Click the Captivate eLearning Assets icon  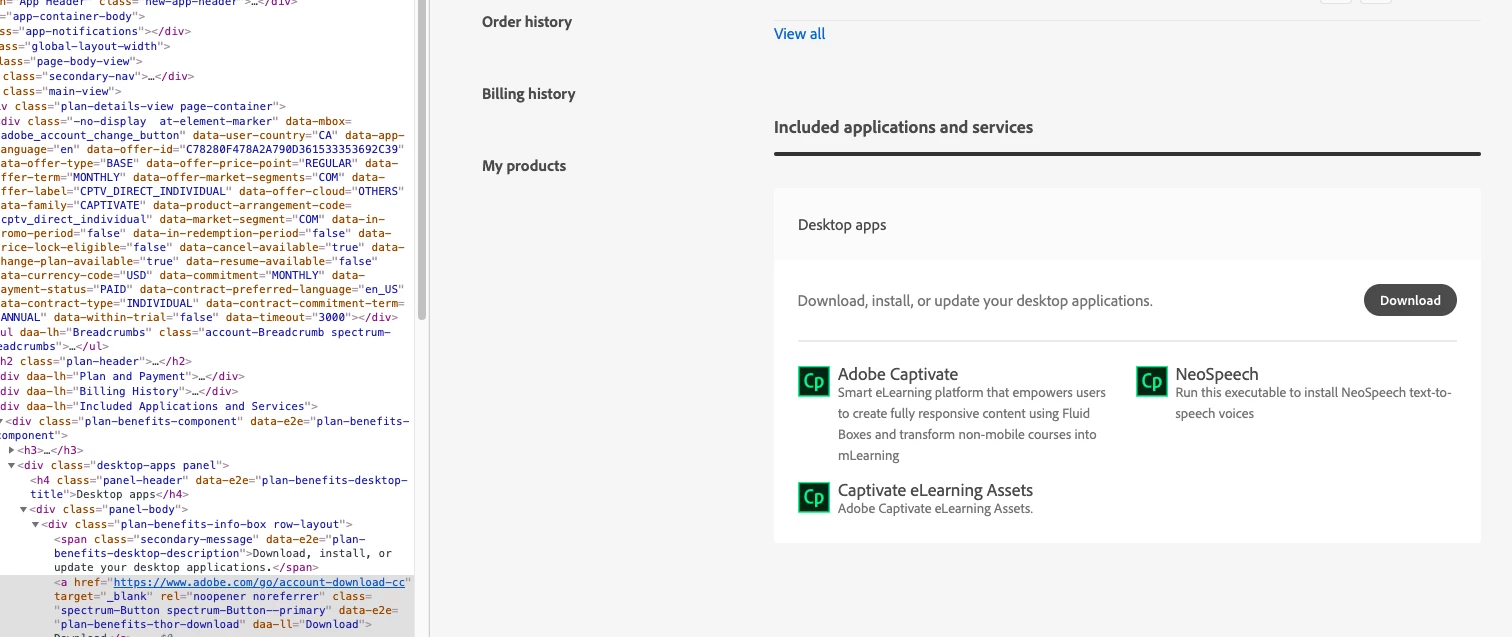tap(814, 498)
